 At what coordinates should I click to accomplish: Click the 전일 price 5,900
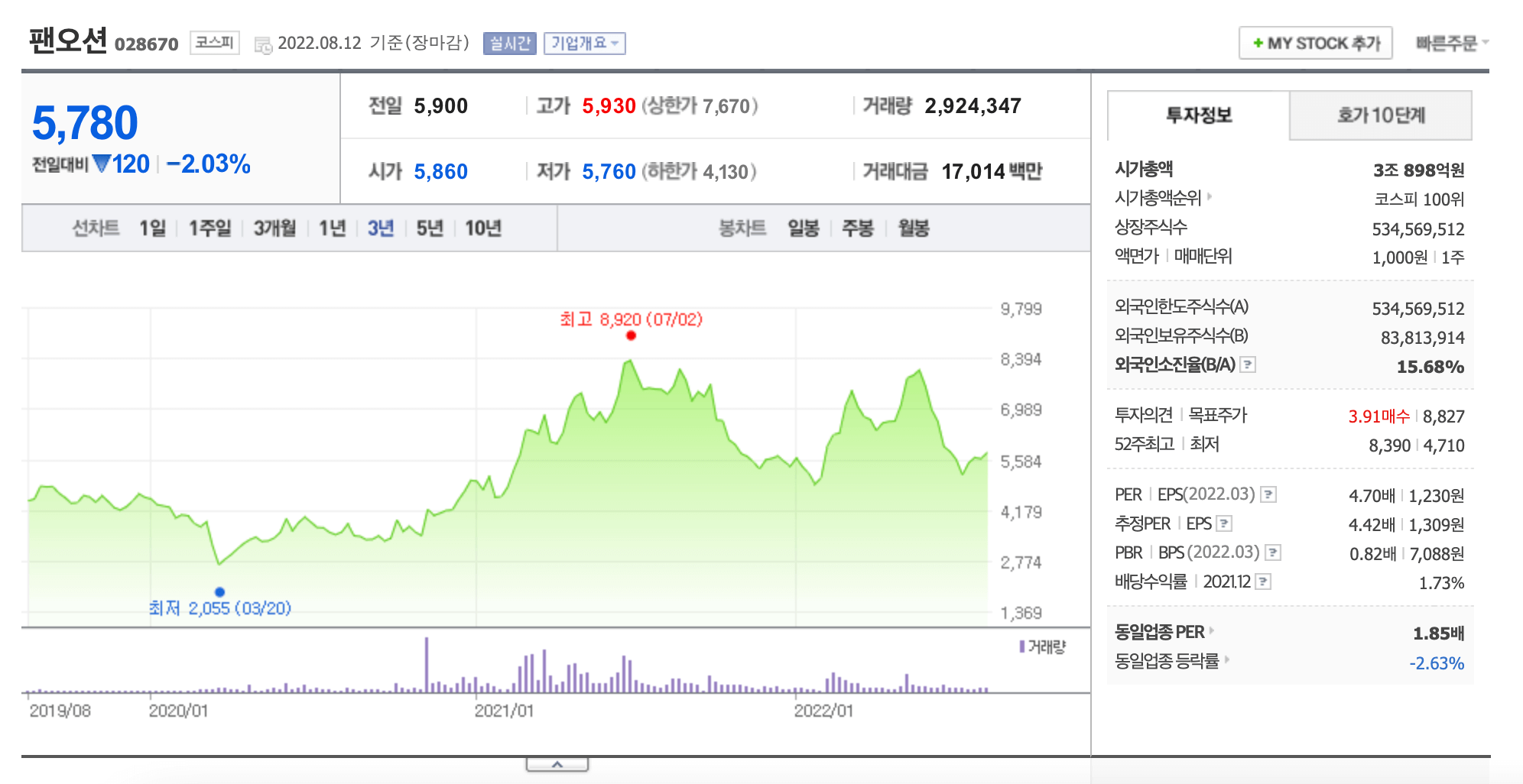(440, 105)
